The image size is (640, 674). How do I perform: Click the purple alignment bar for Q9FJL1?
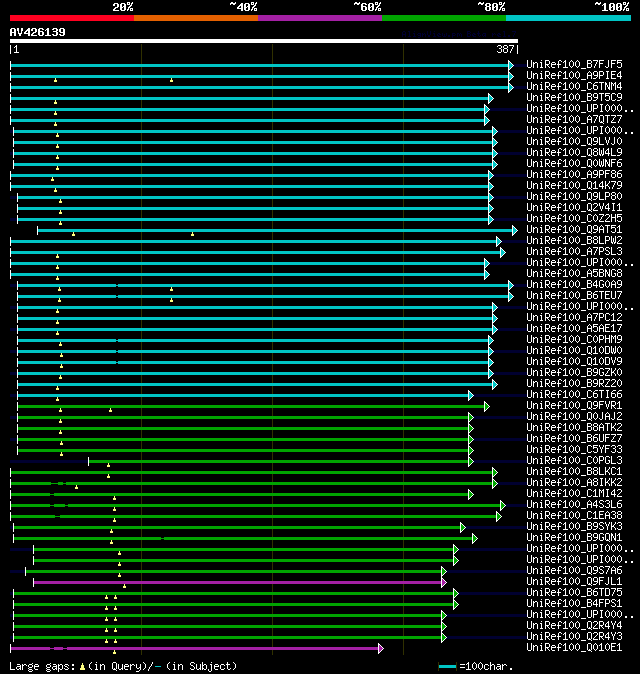point(240,582)
